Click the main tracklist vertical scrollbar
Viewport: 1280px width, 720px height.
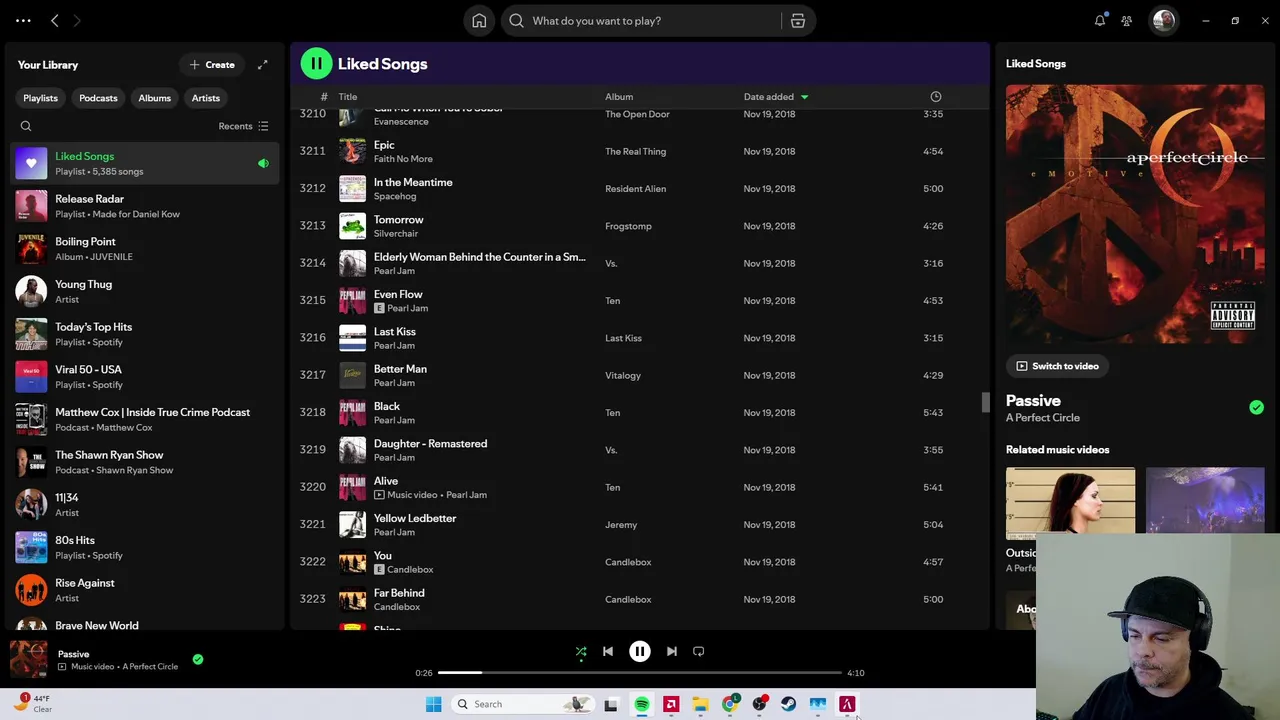click(x=985, y=402)
